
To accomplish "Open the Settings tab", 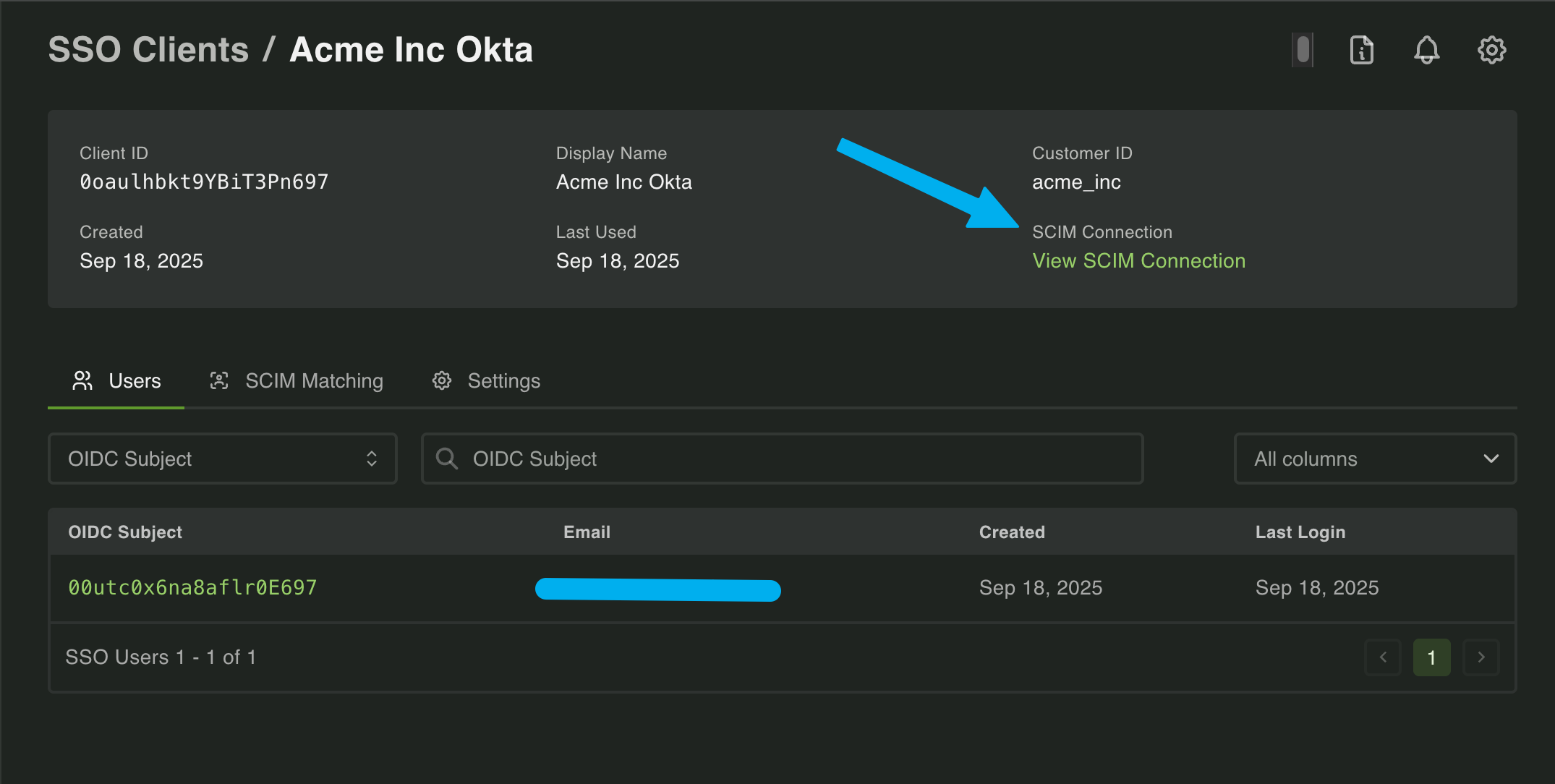I will (503, 380).
